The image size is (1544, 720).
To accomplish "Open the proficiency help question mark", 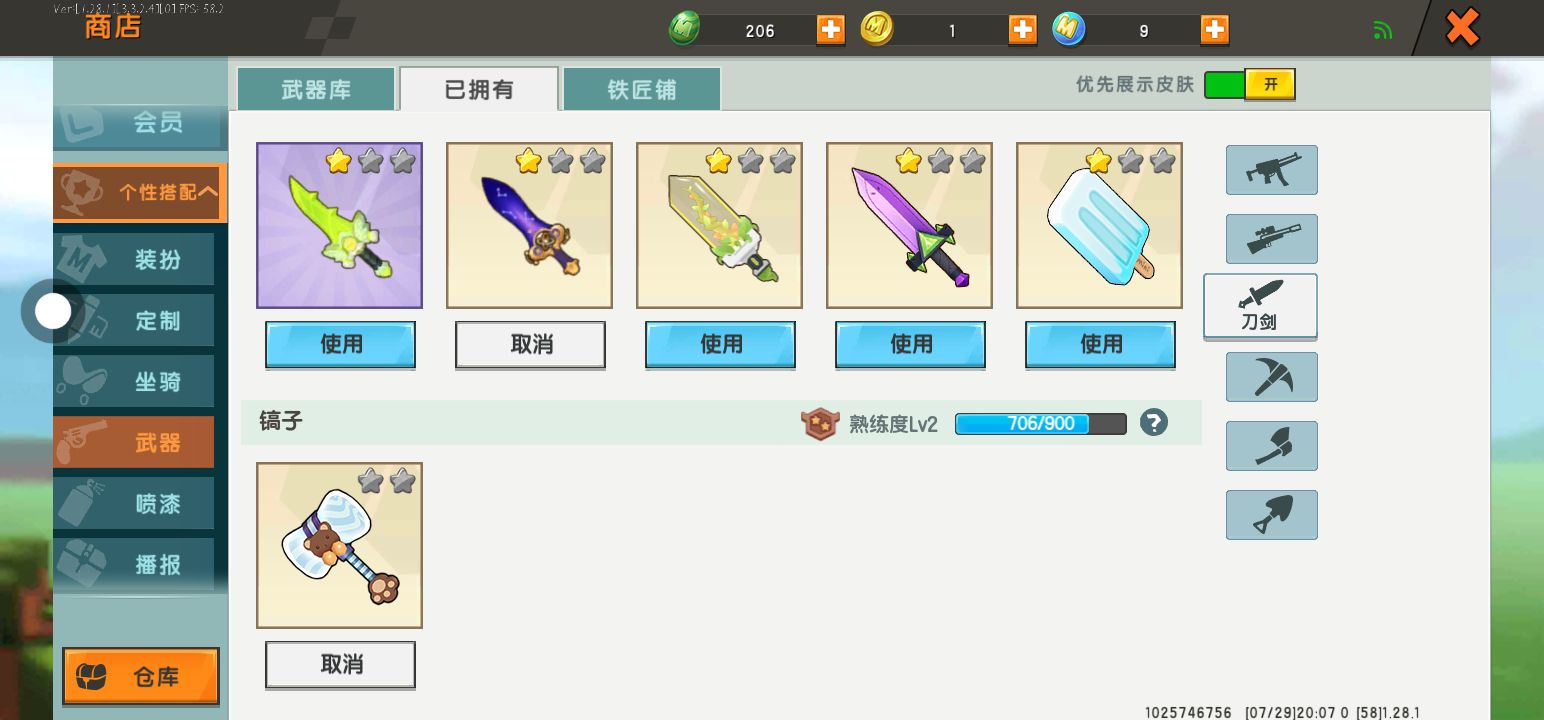I will tap(1153, 423).
